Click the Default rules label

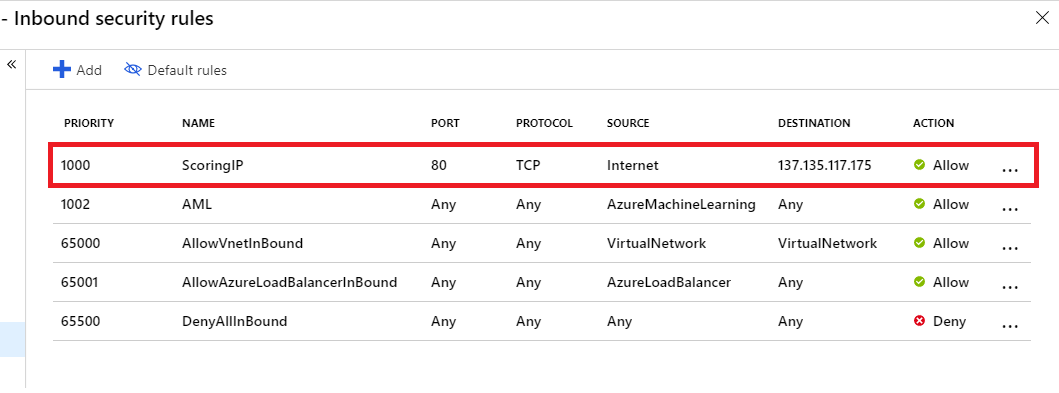(x=187, y=70)
